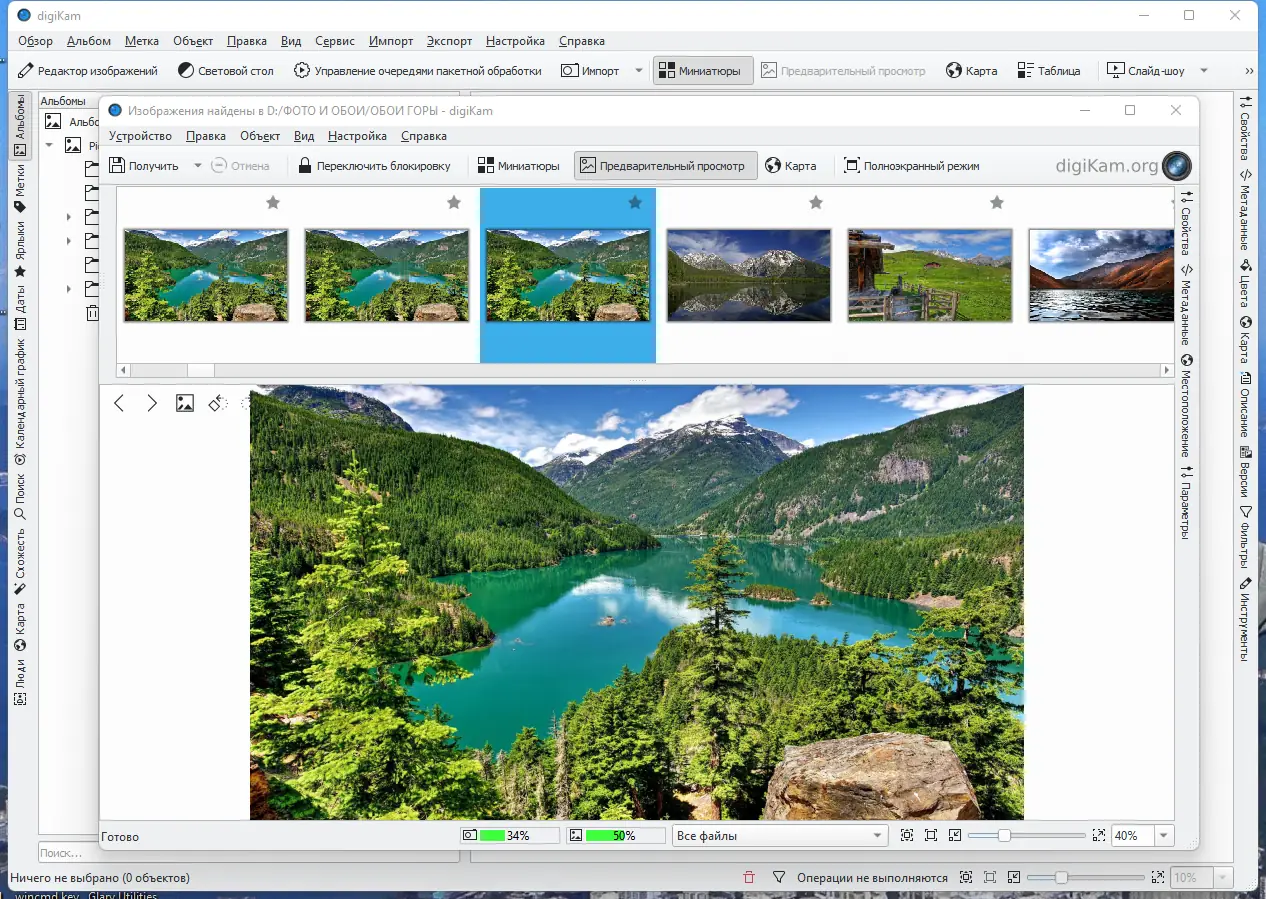Click zoom in icon right of import slider

point(1099,835)
